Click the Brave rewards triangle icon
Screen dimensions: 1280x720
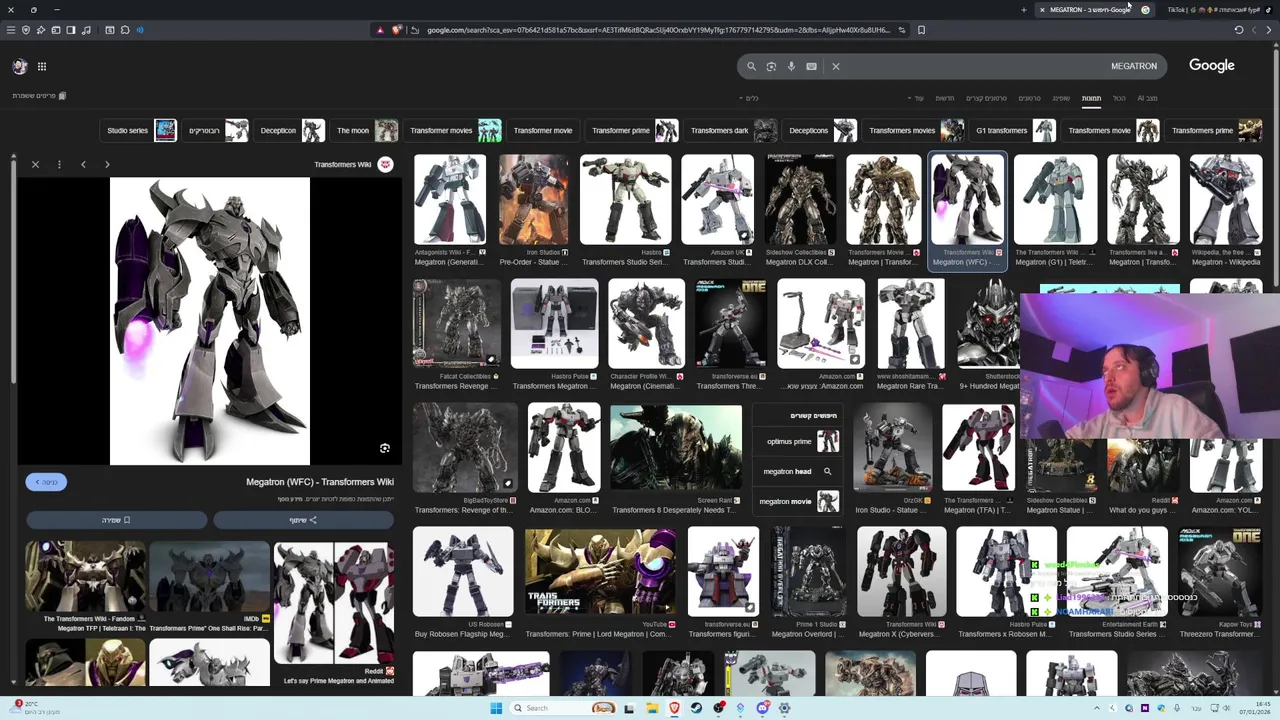[380, 30]
